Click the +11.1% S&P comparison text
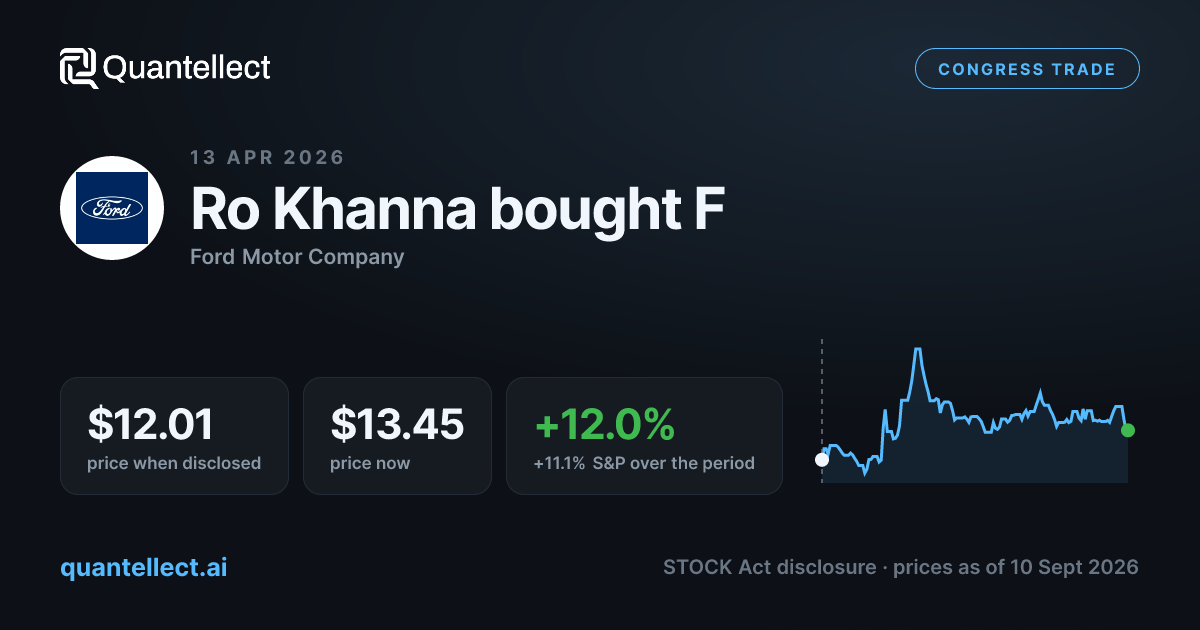 644,463
